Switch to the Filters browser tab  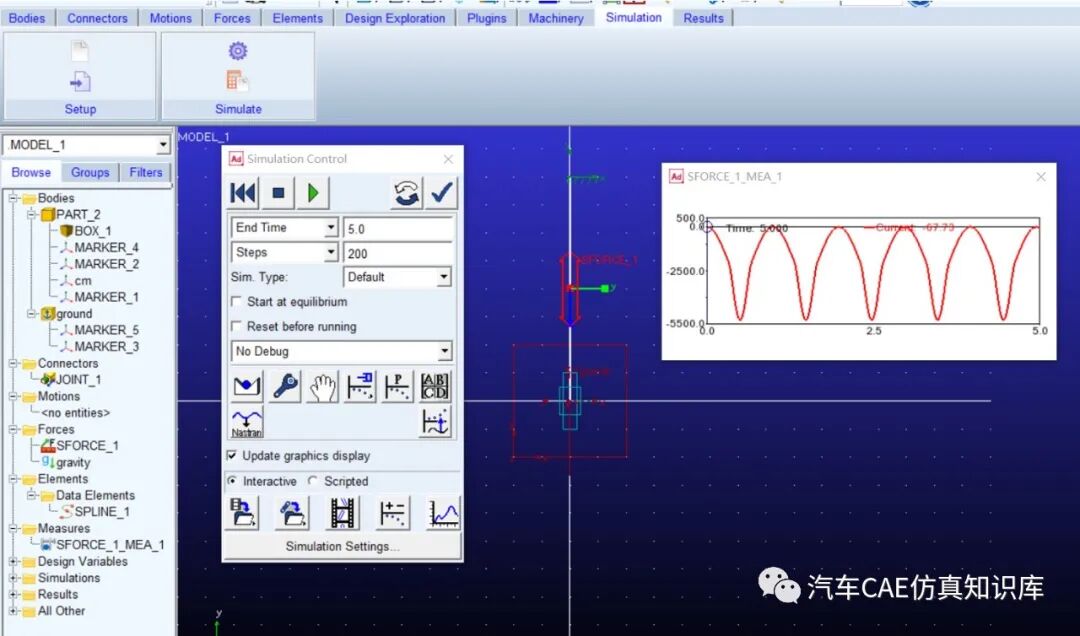click(146, 172)
